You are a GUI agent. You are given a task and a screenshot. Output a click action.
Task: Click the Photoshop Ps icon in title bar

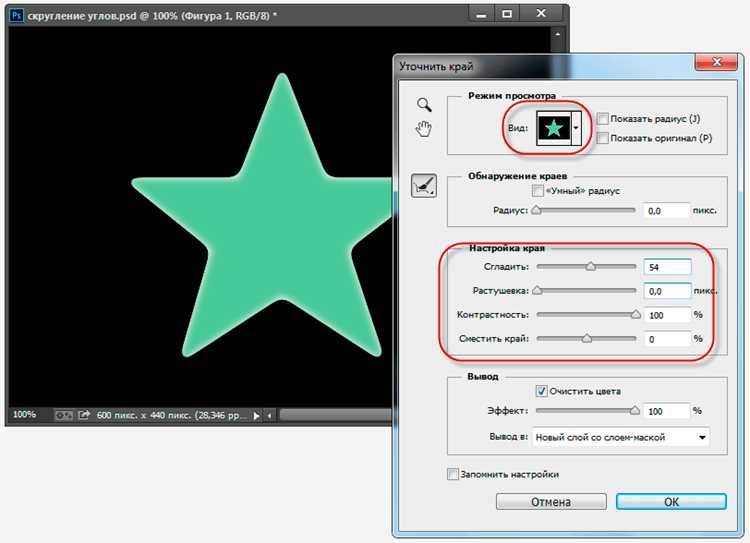click(x=17, y=15)
